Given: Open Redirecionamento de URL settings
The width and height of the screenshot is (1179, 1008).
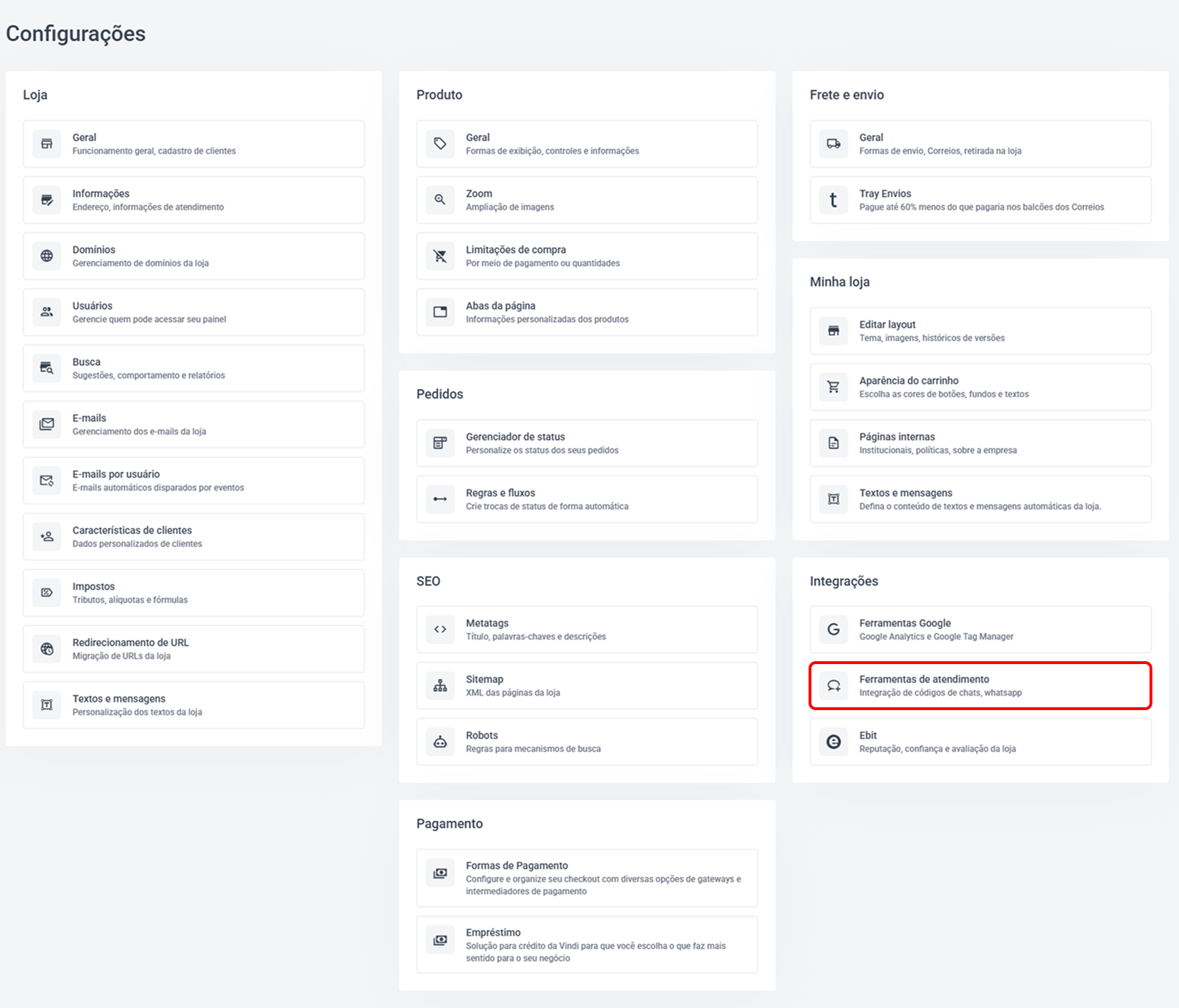Looking at the screenshot, I should [x=194, y=649].
